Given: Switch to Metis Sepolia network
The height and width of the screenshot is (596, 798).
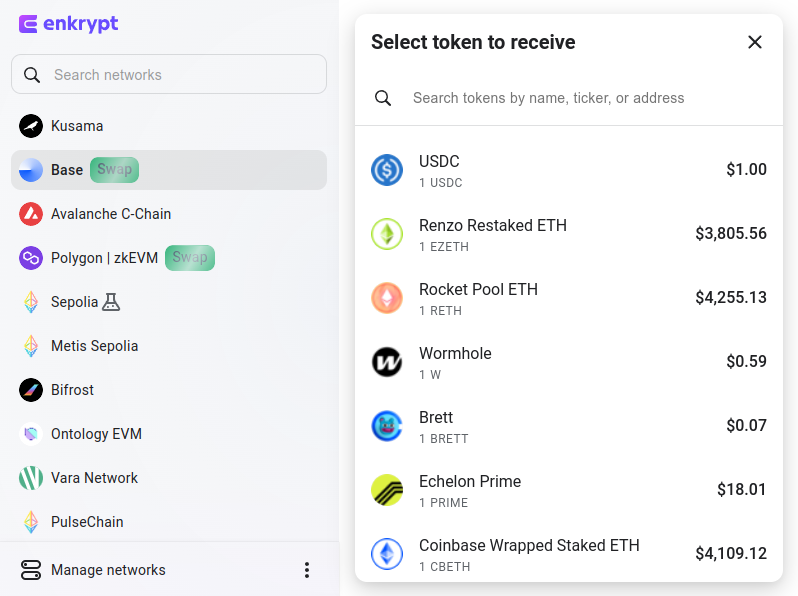Looking at the screenshot, I should 169,346.
